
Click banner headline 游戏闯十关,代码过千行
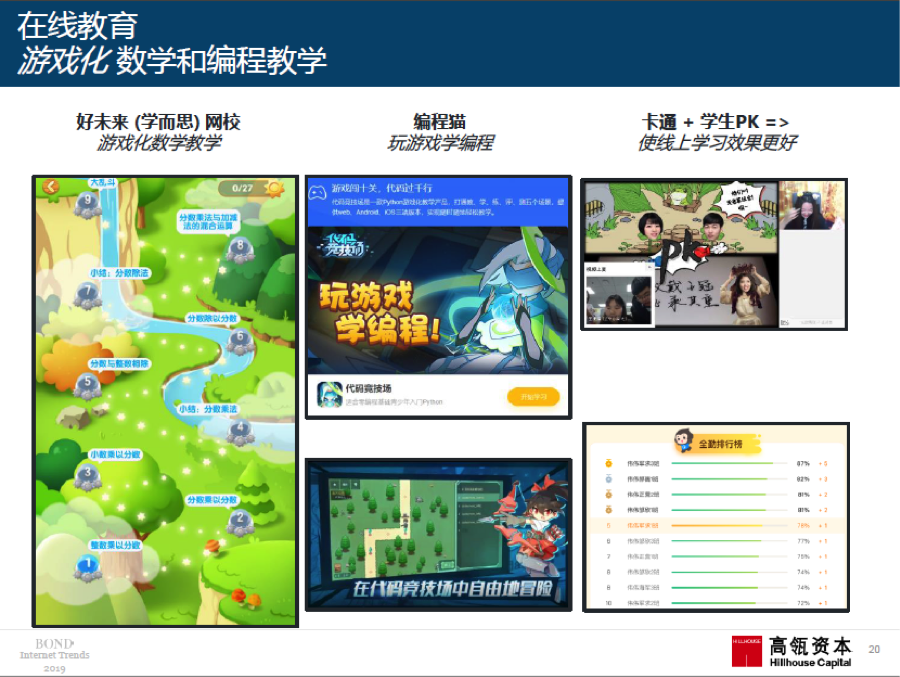381,188
